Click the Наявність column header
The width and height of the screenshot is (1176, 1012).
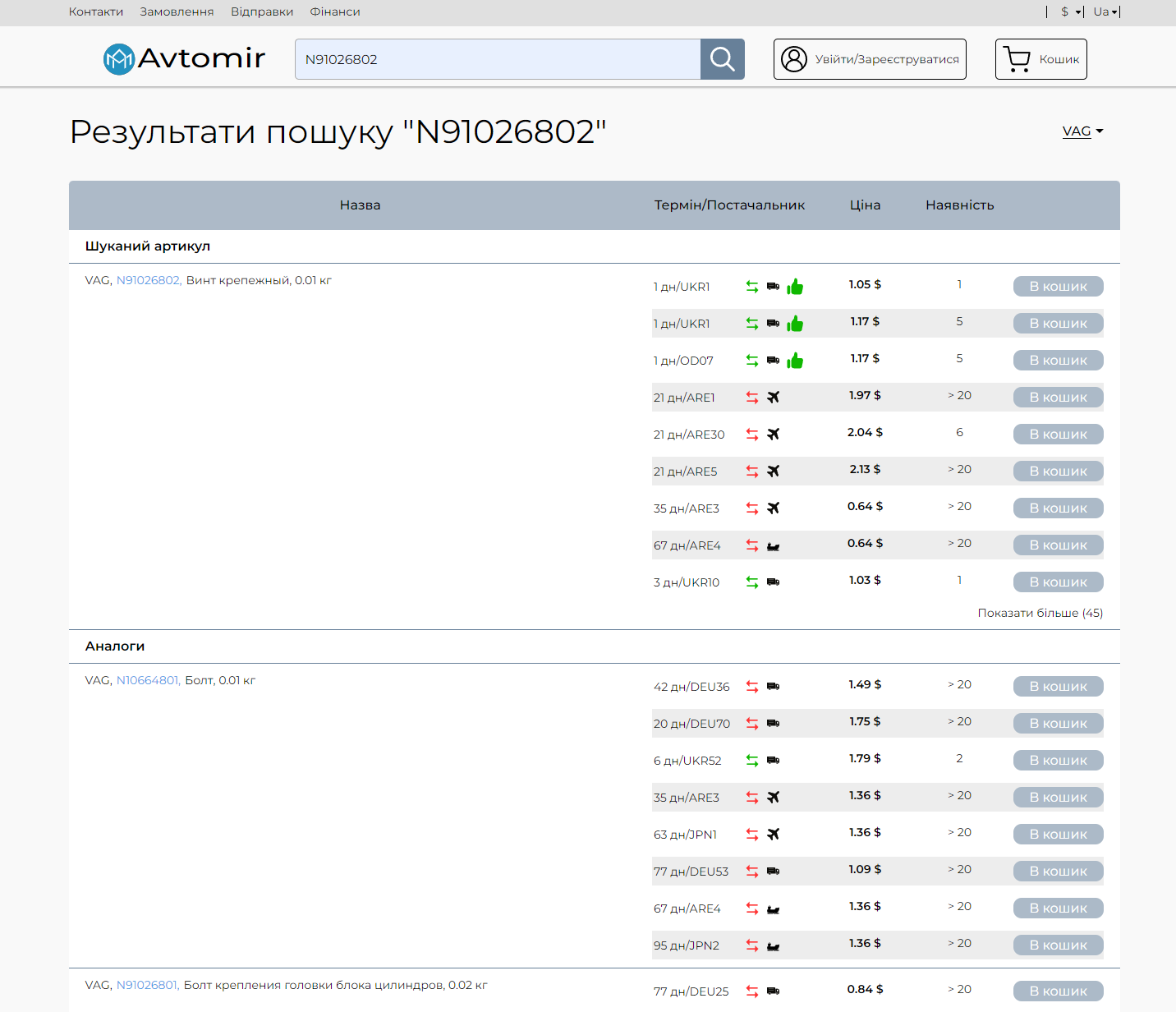[x=959, y=205]
